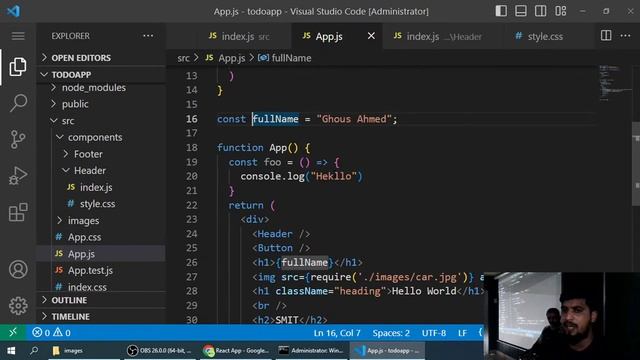Expand the Outline section

pos(101,300)
